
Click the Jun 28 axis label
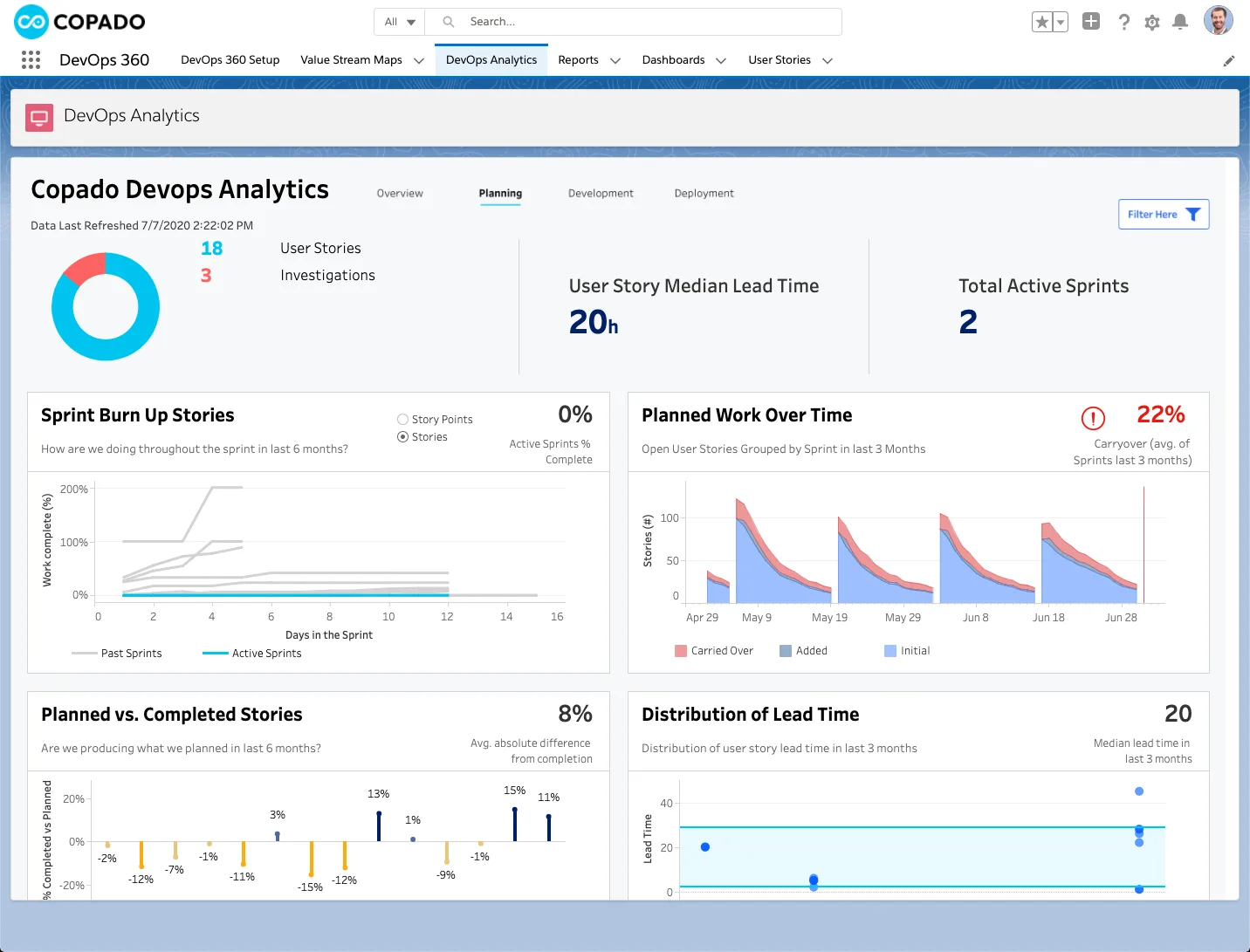1121,618
